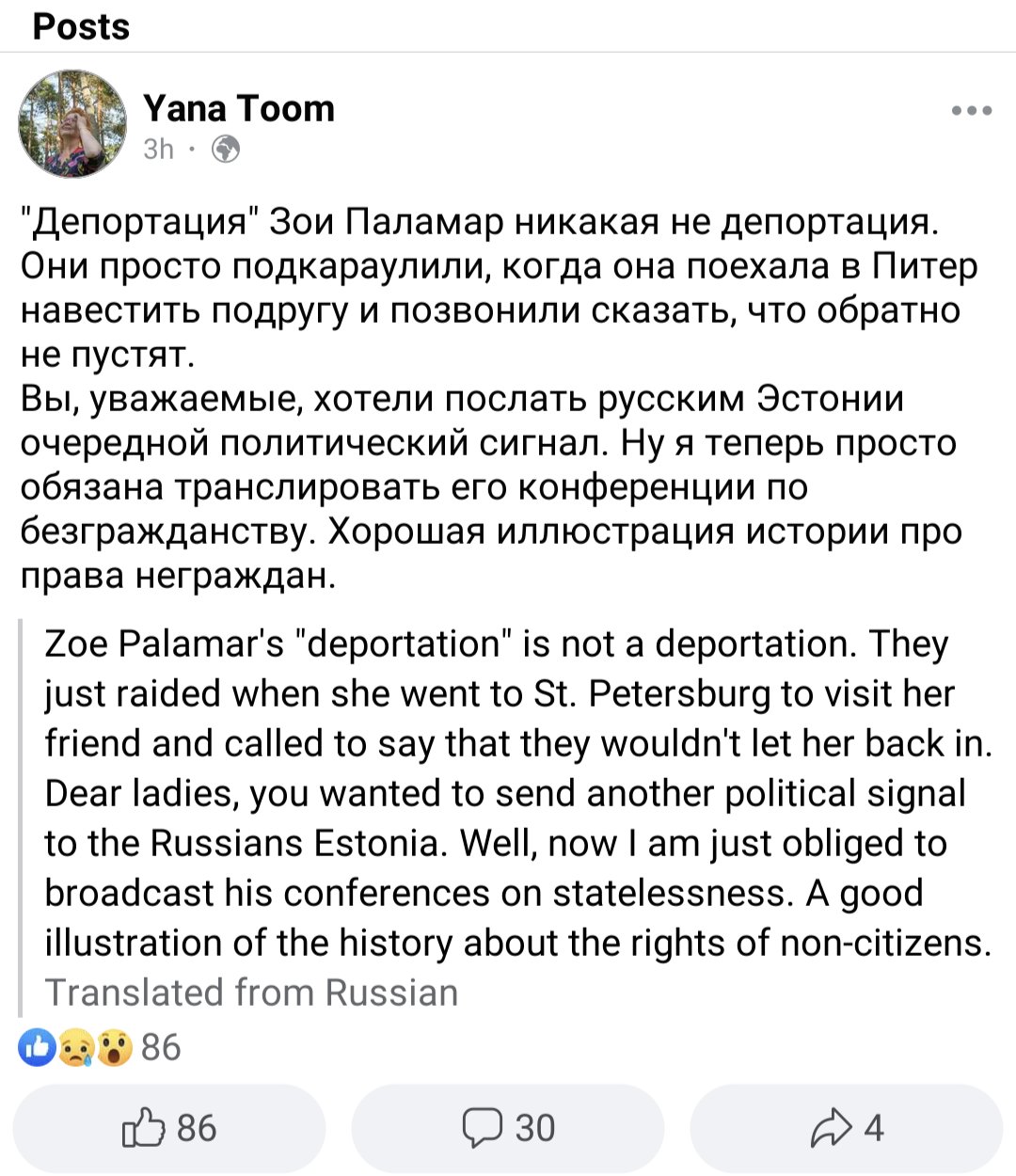Open the three-dot post options menu

tap(972, 111)
